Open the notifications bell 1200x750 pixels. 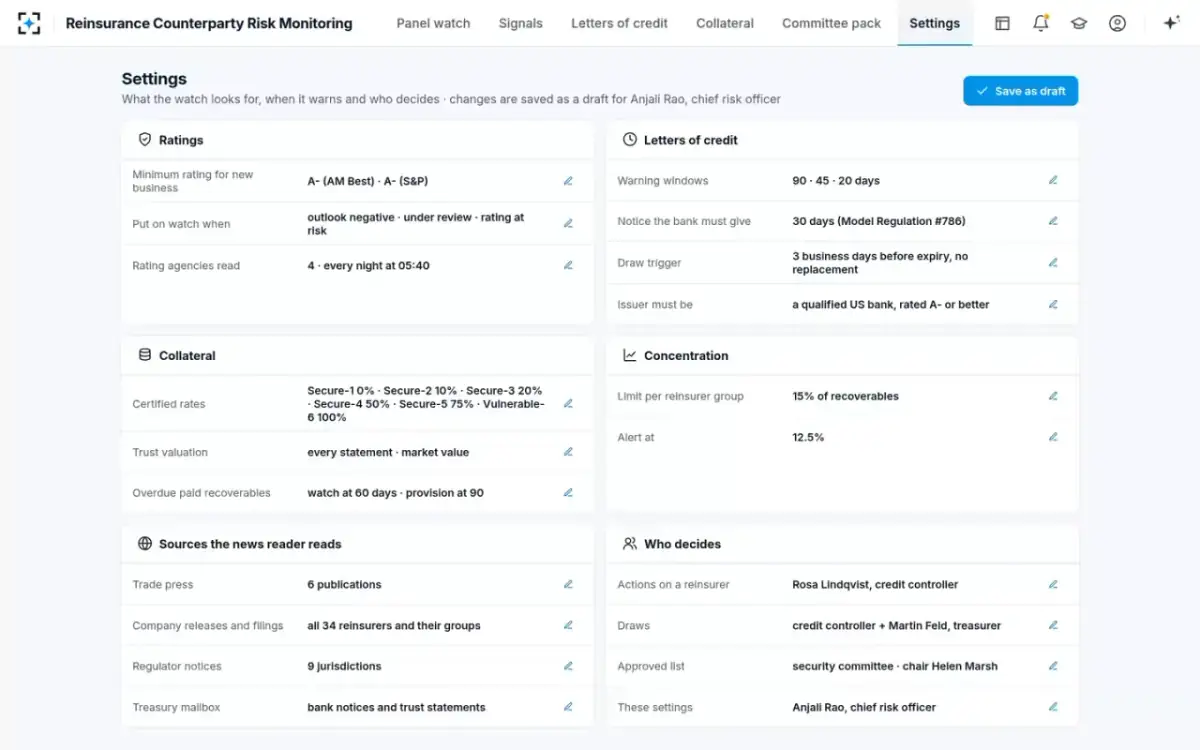click(x=1041, y=23)
